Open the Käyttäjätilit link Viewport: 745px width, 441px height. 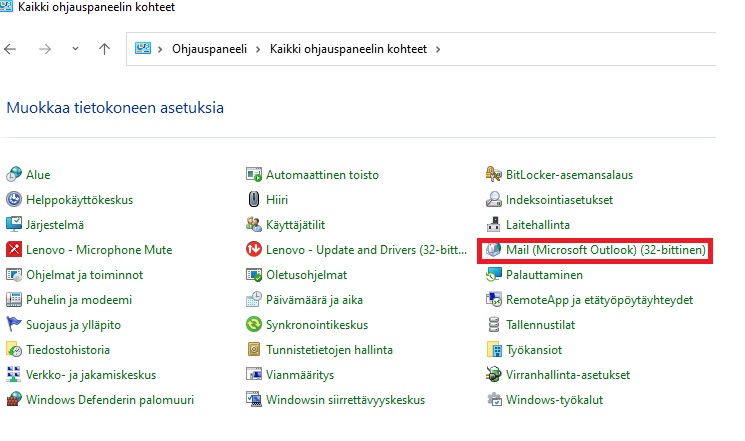pyautogui.click(x=296, y=225)
